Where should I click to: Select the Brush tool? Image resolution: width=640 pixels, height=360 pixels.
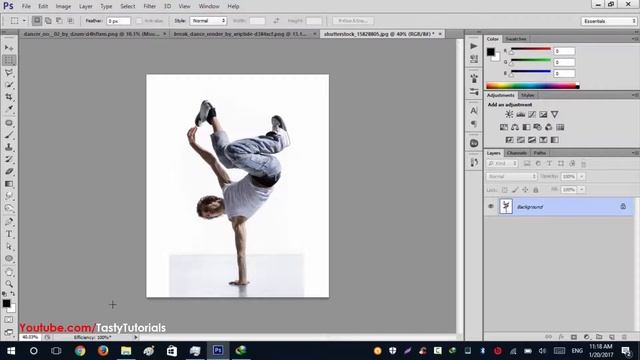9,135
